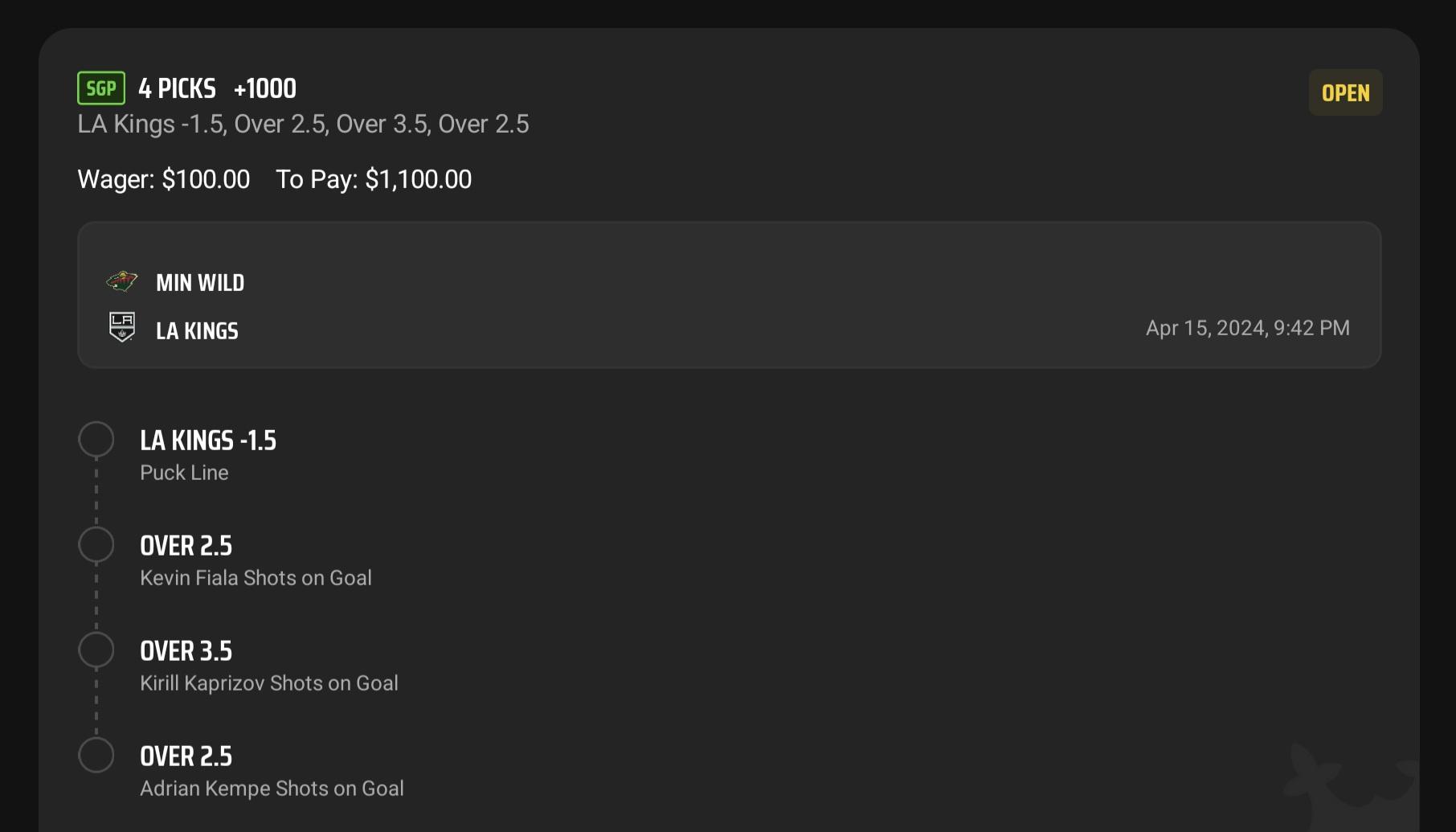Click the MIN WILD team name
The image size is (1456, 832).
click(200, 283)
